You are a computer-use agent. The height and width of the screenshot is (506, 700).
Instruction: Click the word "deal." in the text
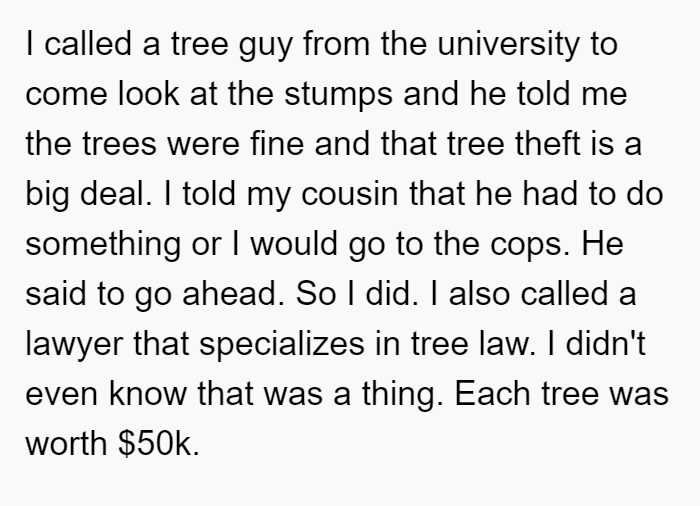point(116,194)
